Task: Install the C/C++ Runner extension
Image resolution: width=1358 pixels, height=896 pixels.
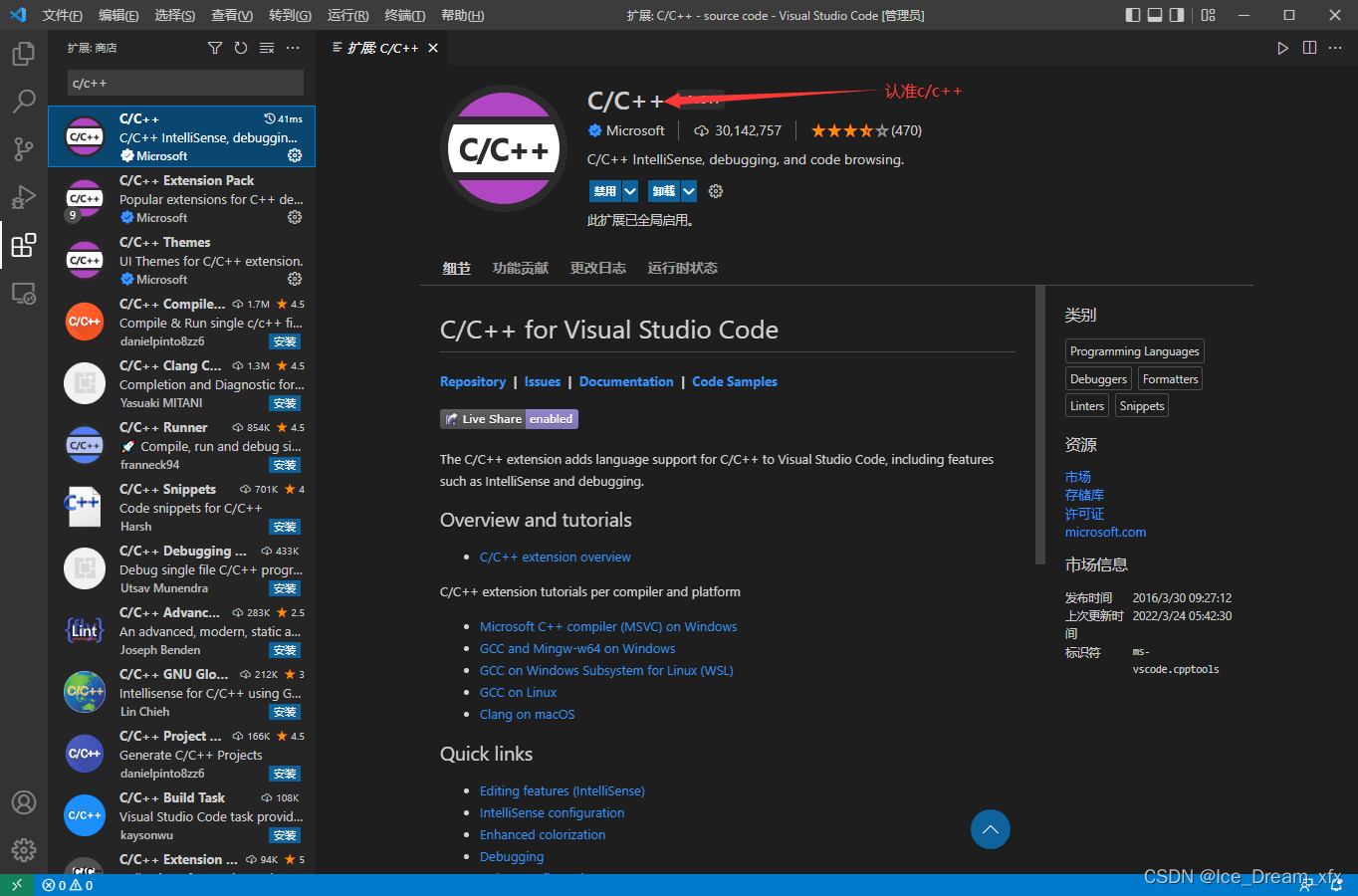Action: 285,465
